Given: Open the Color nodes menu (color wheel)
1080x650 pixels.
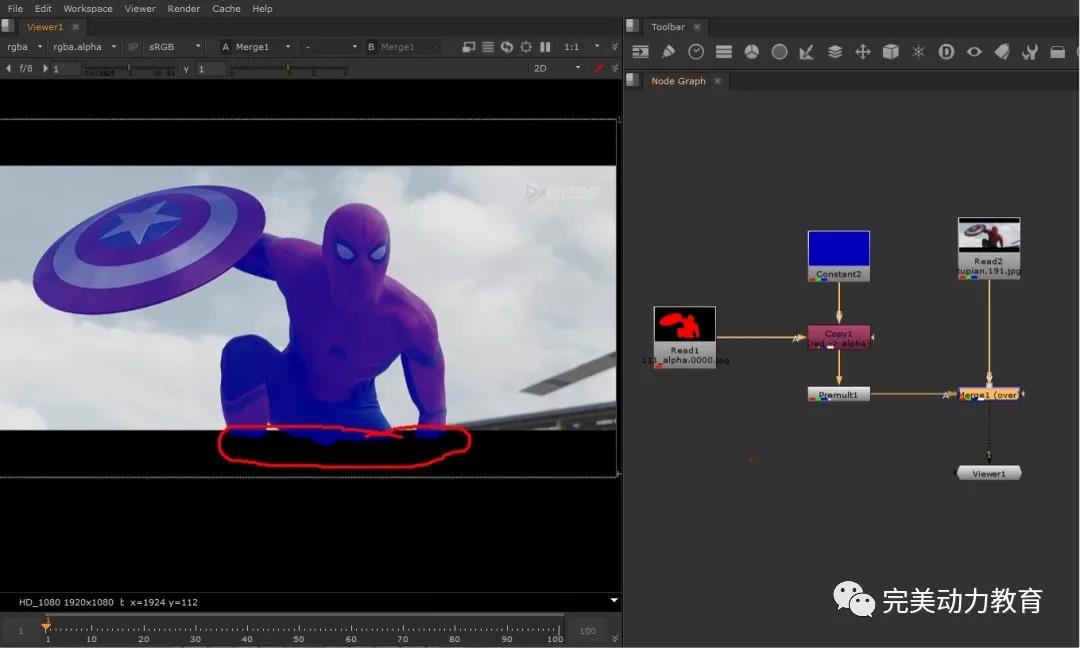Looking at the screenshot, I should [751, 52].
